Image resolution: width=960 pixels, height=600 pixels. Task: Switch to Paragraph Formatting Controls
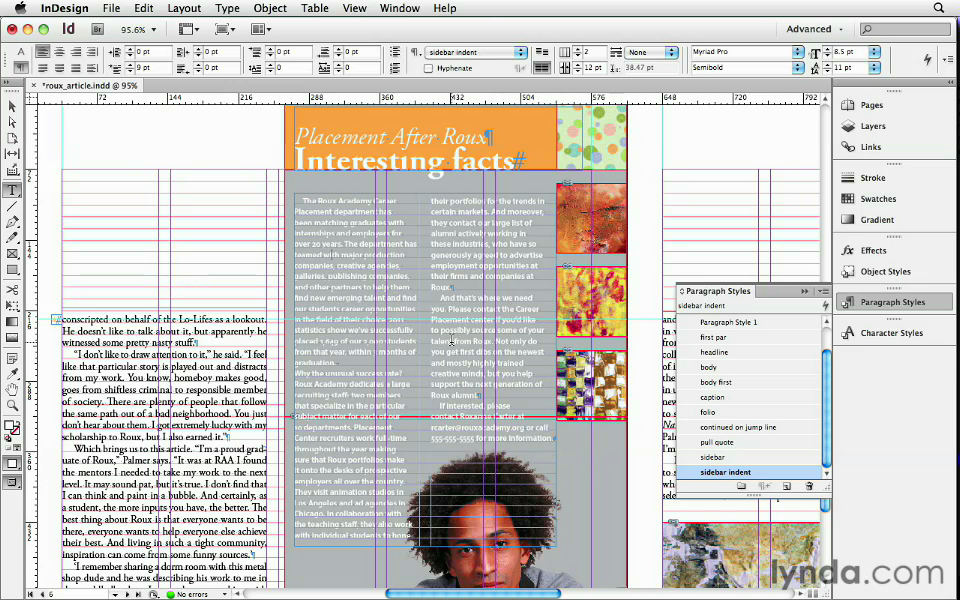tap(21, 67)
